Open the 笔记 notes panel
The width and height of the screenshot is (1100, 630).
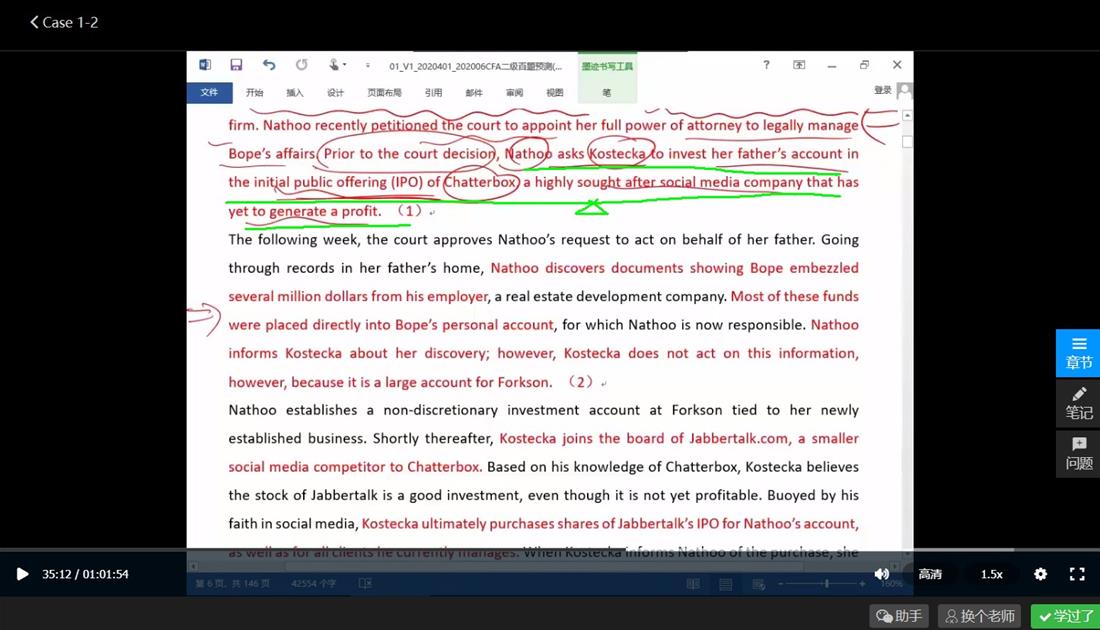pos(1078,403)
